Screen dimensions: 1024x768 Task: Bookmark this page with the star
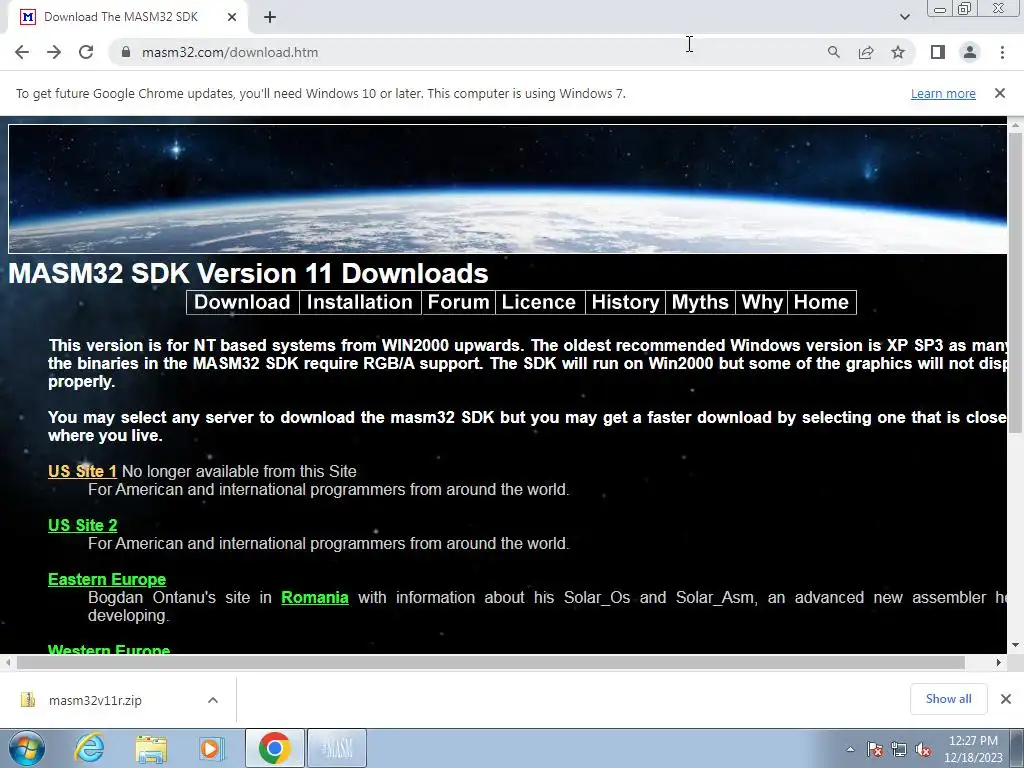pyautogui.click(x=898, y=52)
